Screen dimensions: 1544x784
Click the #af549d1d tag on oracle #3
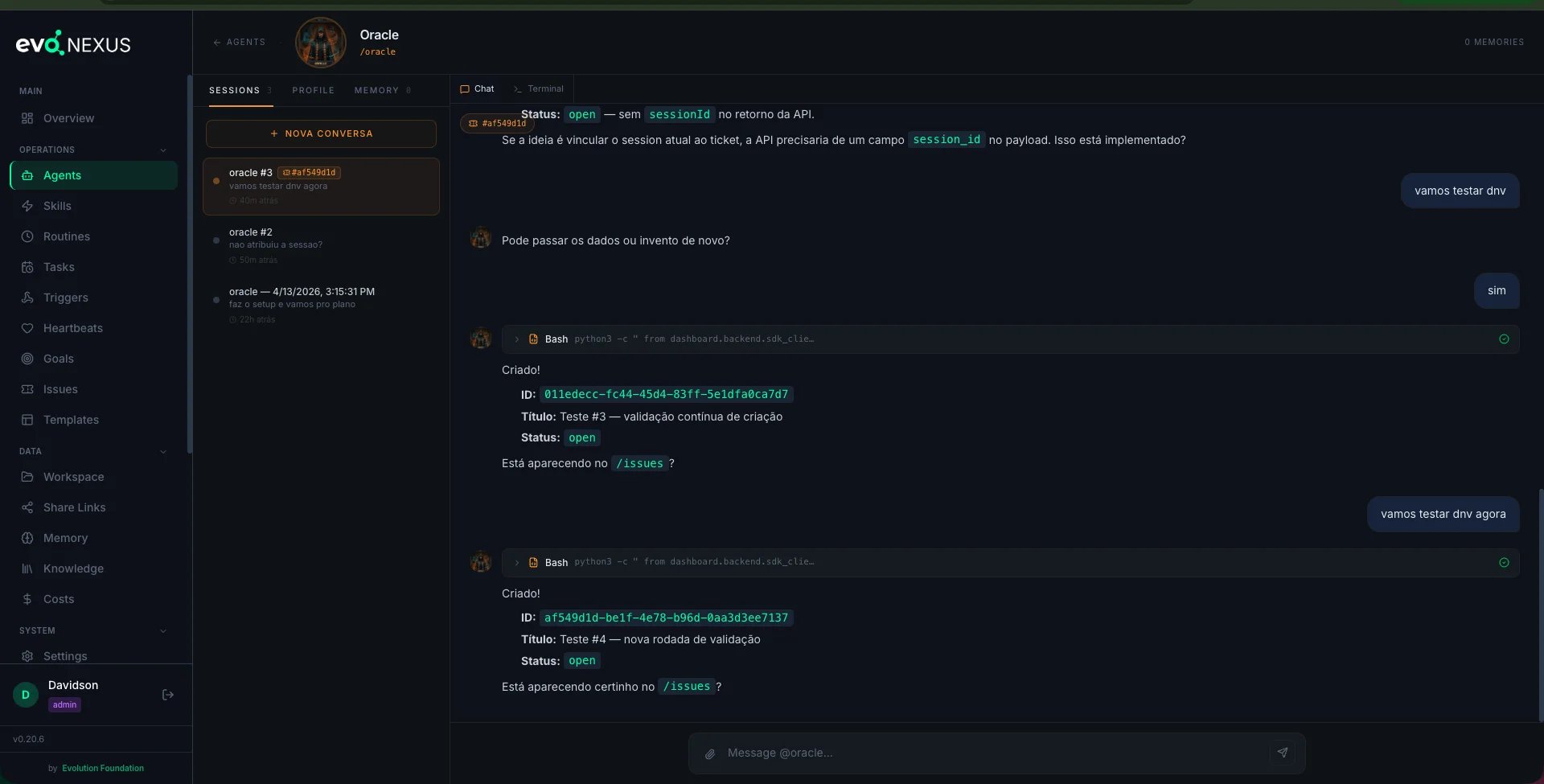309,173
